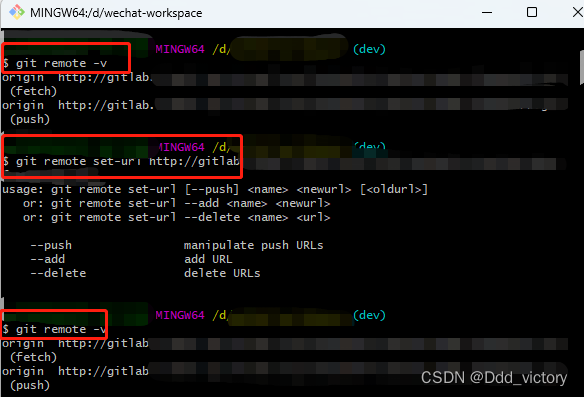
Task: Click the bottom '(fetch)' output line
Action: pyautogui.click(x=34, y=358)
